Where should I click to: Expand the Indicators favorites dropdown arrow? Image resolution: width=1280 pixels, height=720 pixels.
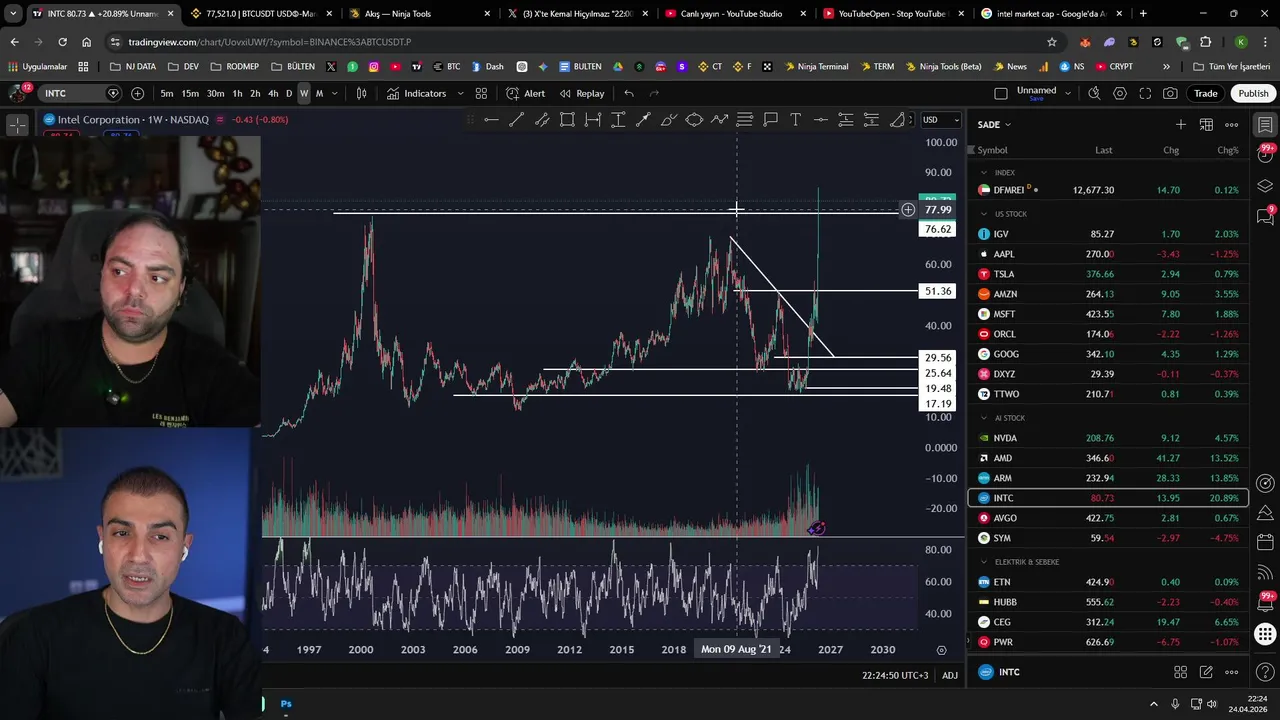(460, 93)
